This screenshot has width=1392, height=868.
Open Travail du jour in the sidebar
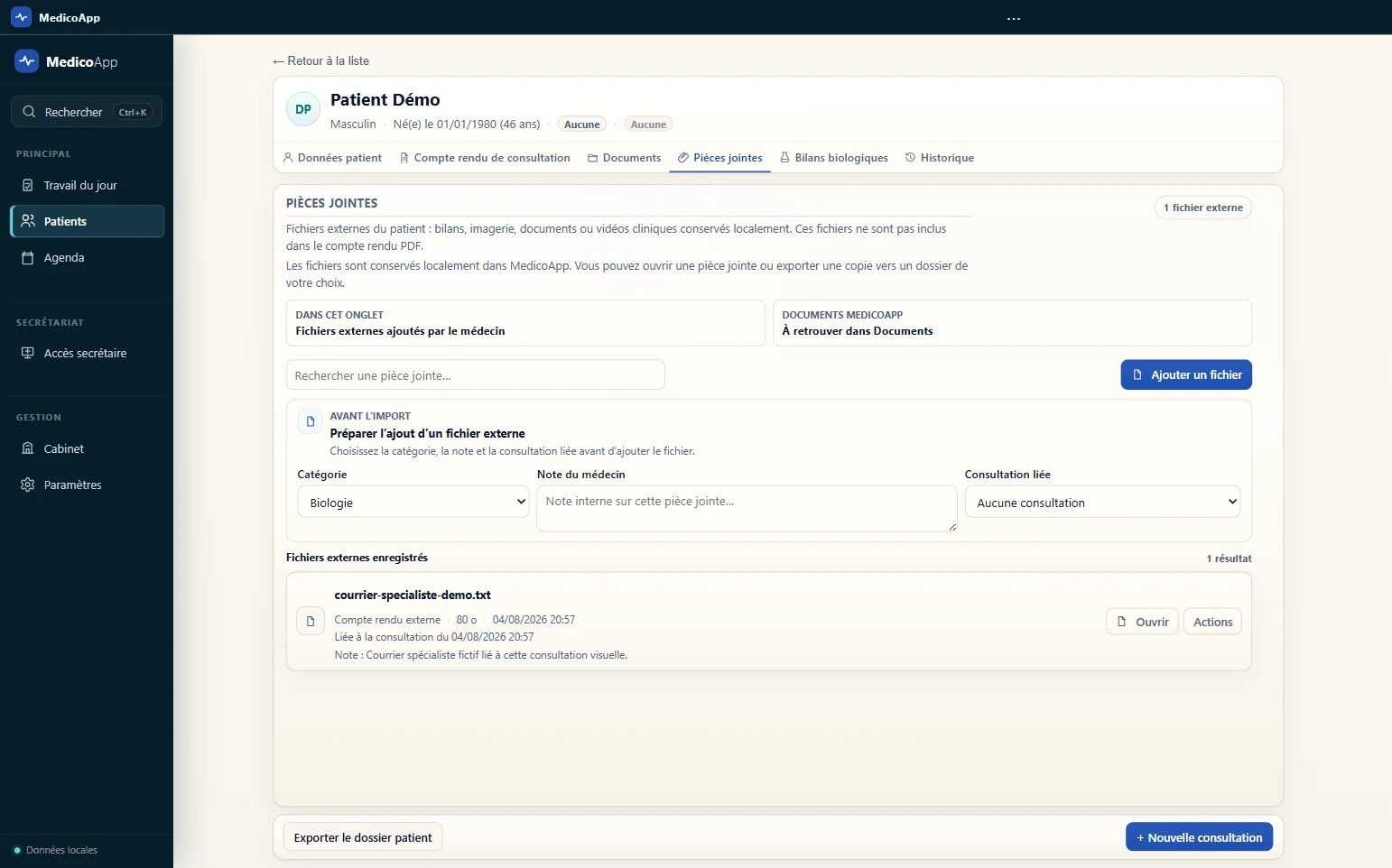[x=87, y=185]
